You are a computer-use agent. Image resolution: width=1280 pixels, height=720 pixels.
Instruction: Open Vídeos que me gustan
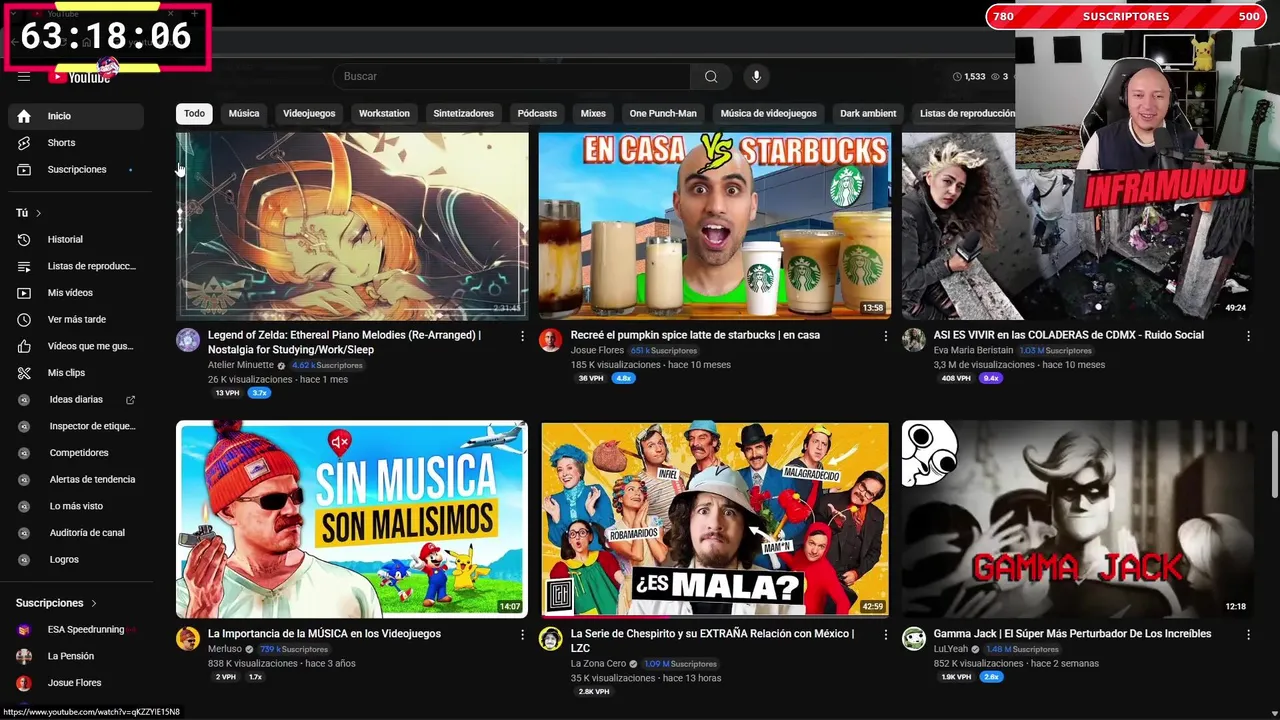pyautogui.click(x=76, y=346)
